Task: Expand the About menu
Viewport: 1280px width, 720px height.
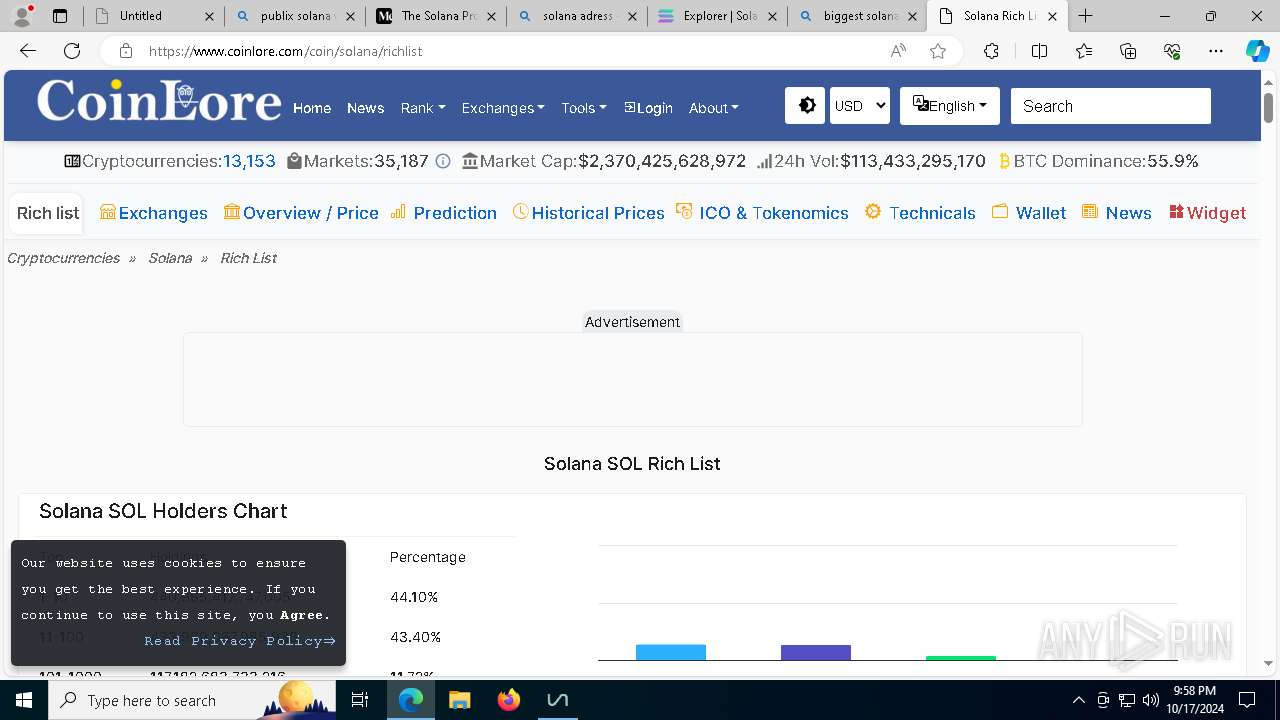Action: (713, 108)
